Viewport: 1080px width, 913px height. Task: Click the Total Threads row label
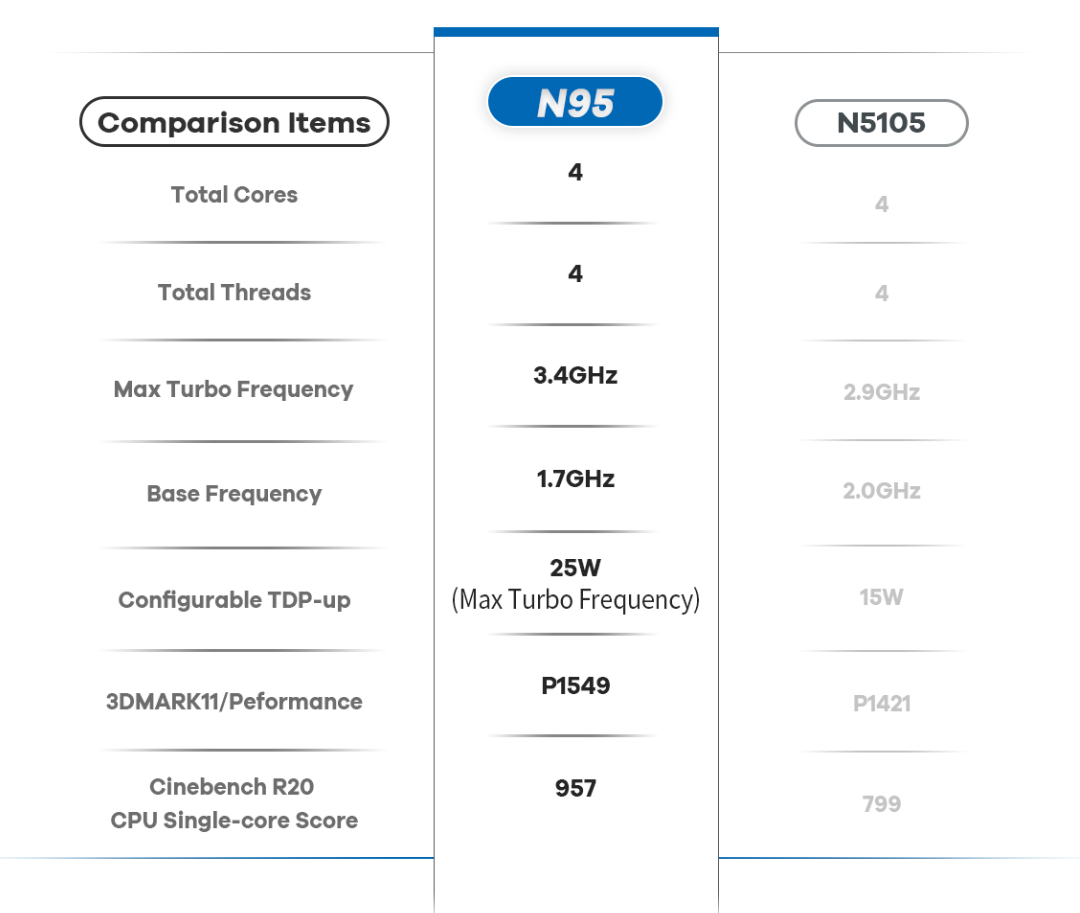(x=234, y=293)
